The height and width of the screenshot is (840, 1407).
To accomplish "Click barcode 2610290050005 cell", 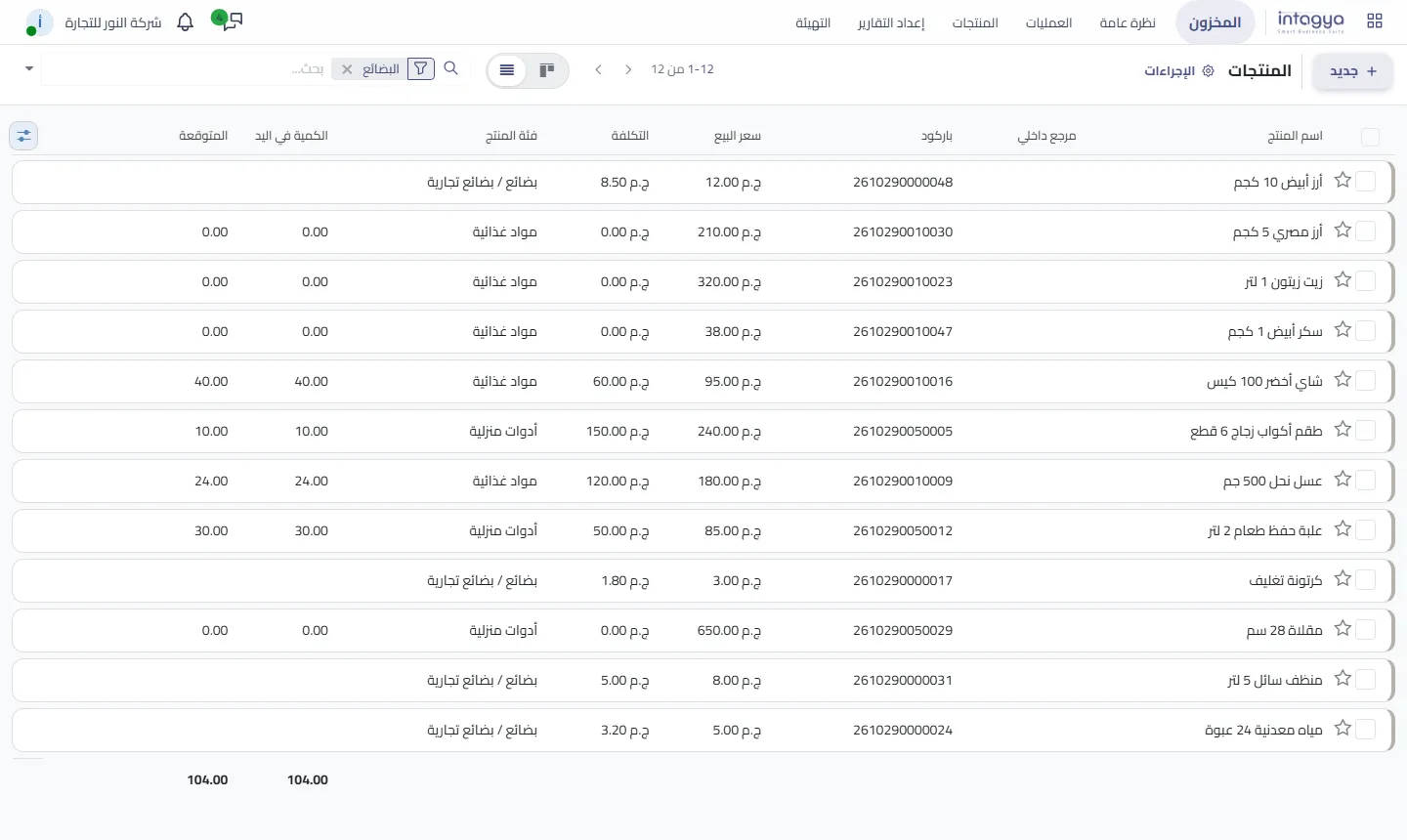I will tap(903, 431).
